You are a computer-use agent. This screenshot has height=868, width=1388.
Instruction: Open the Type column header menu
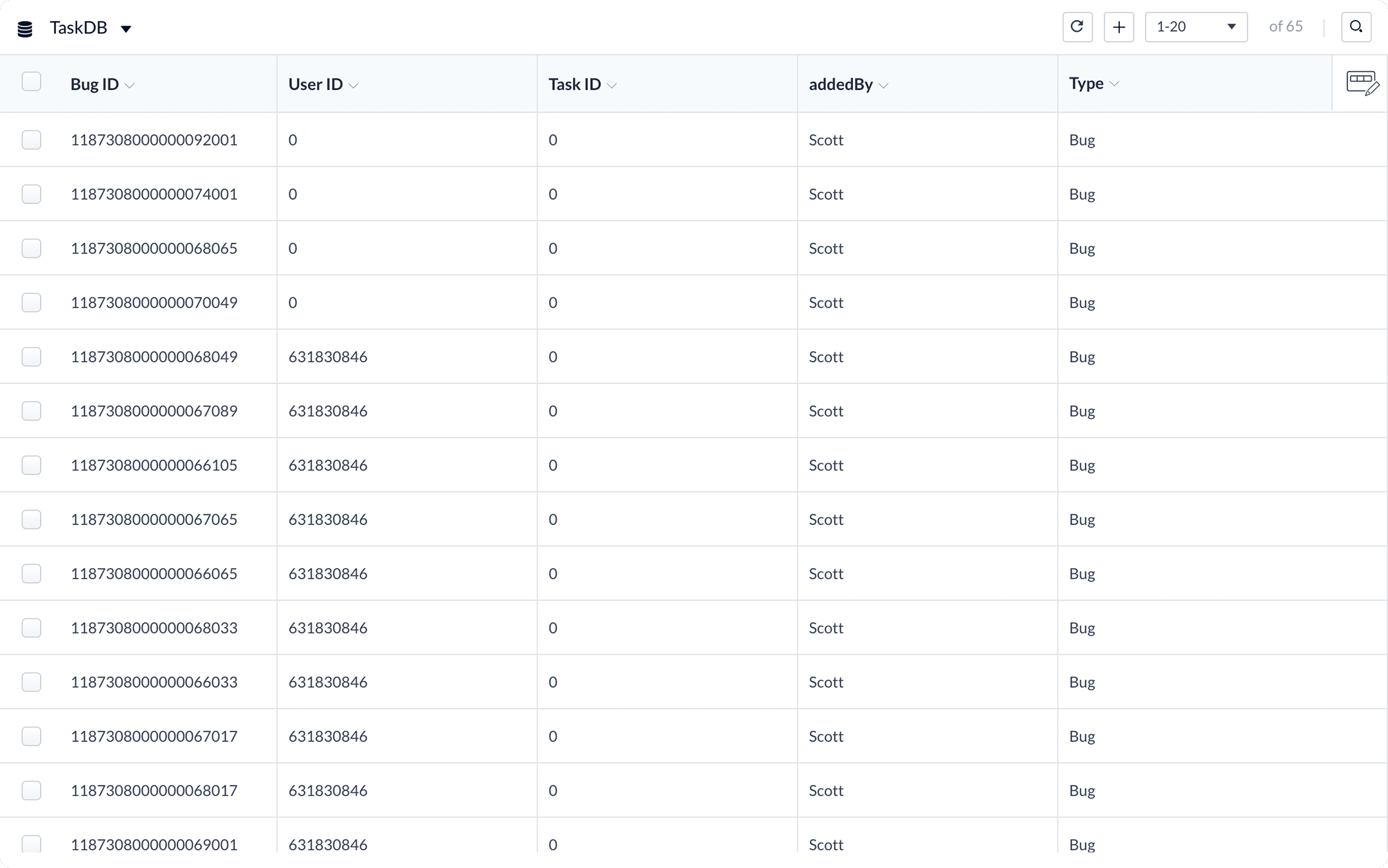(1114, 84)
